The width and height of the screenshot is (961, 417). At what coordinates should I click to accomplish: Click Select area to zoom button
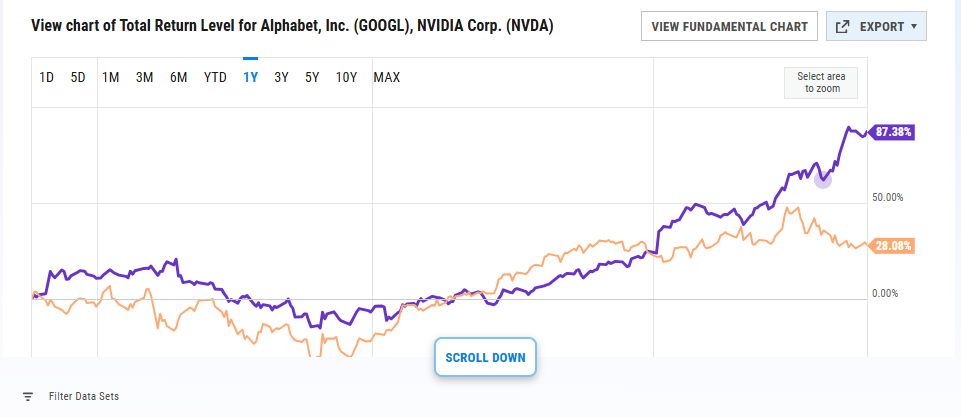pos(820,83)
